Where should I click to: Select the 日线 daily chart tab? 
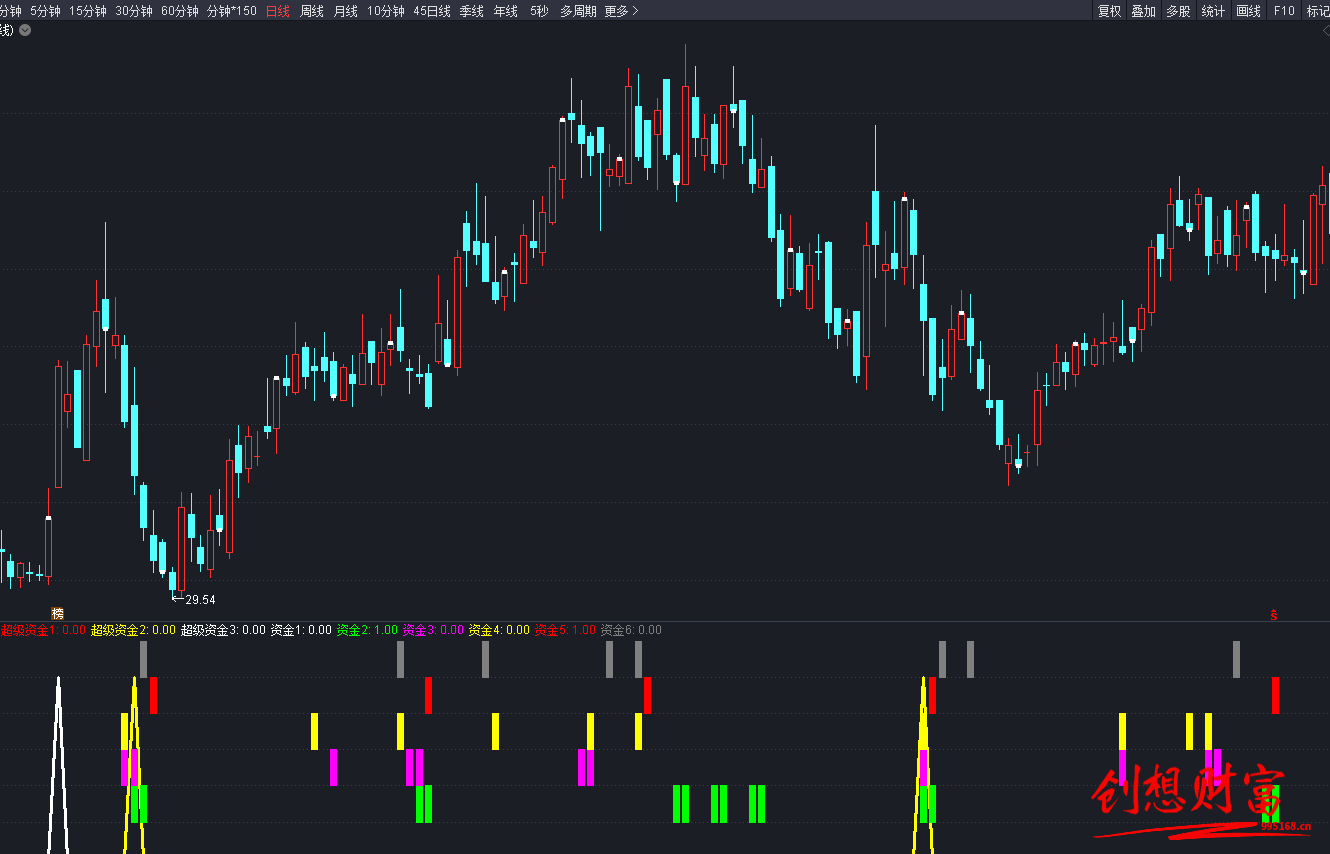(278, 11)
